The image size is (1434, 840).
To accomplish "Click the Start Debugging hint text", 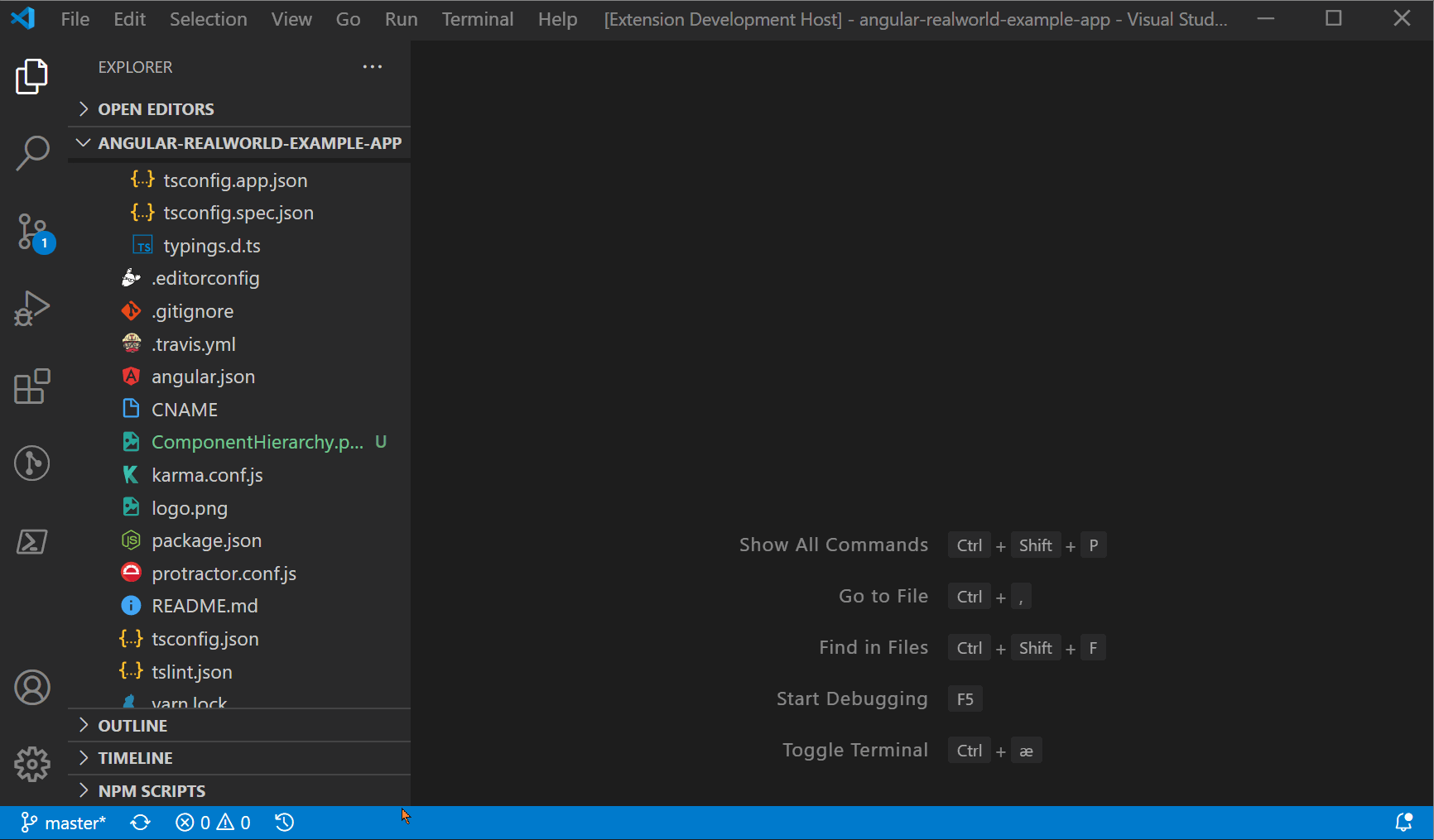I will pyautogui.click(x=852, y=699).
